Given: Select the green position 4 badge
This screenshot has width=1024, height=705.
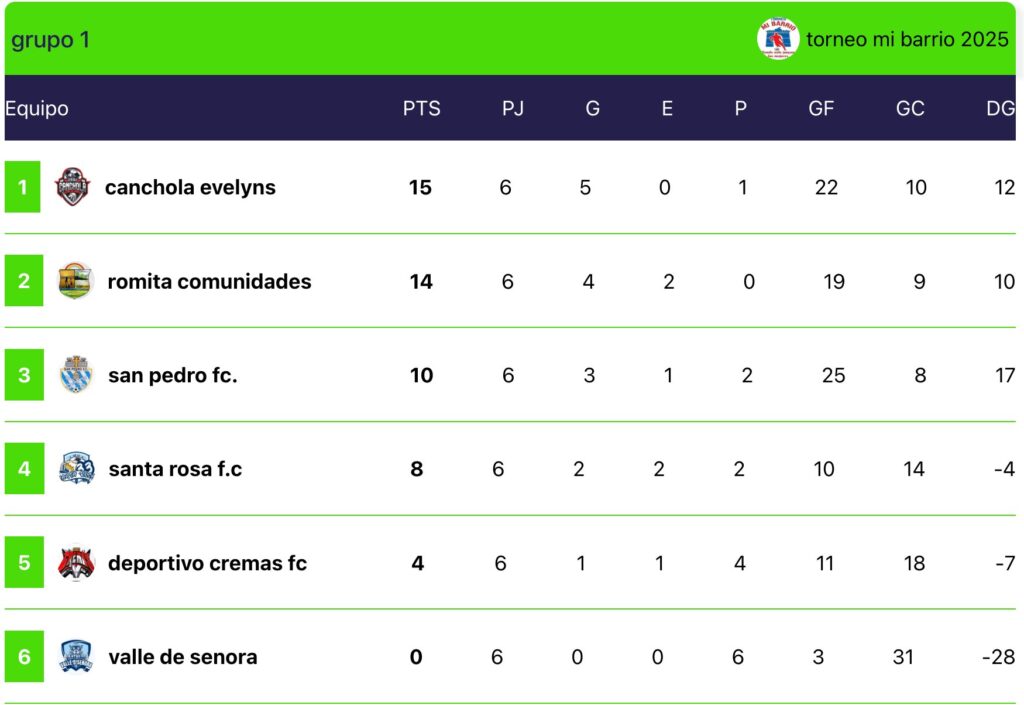Looking at the screenshot, I should [24, 468].
